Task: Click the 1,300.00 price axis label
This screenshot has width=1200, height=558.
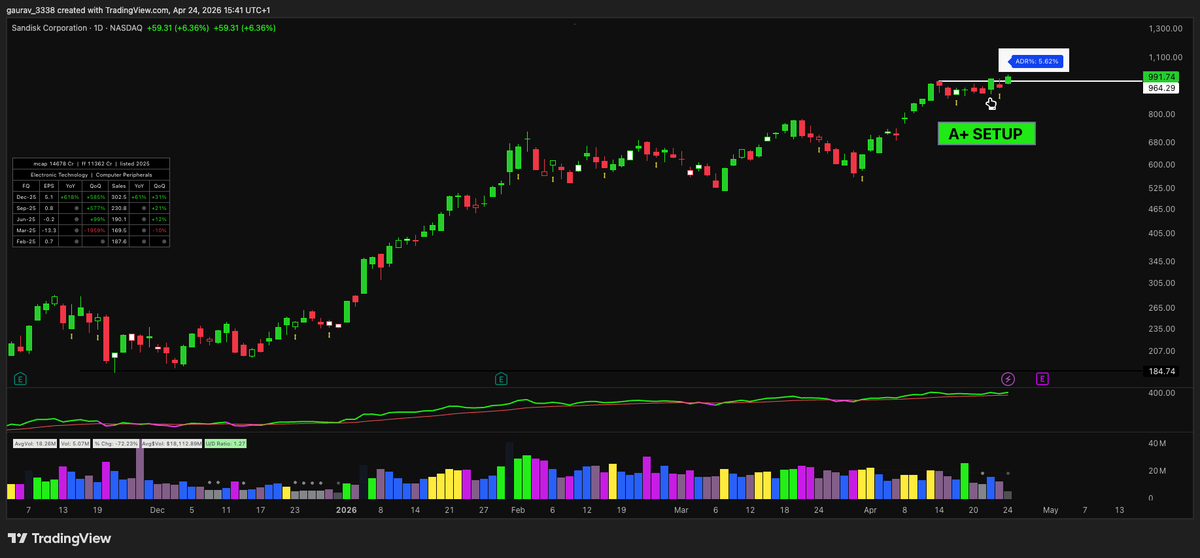Action: point(1164,29)
